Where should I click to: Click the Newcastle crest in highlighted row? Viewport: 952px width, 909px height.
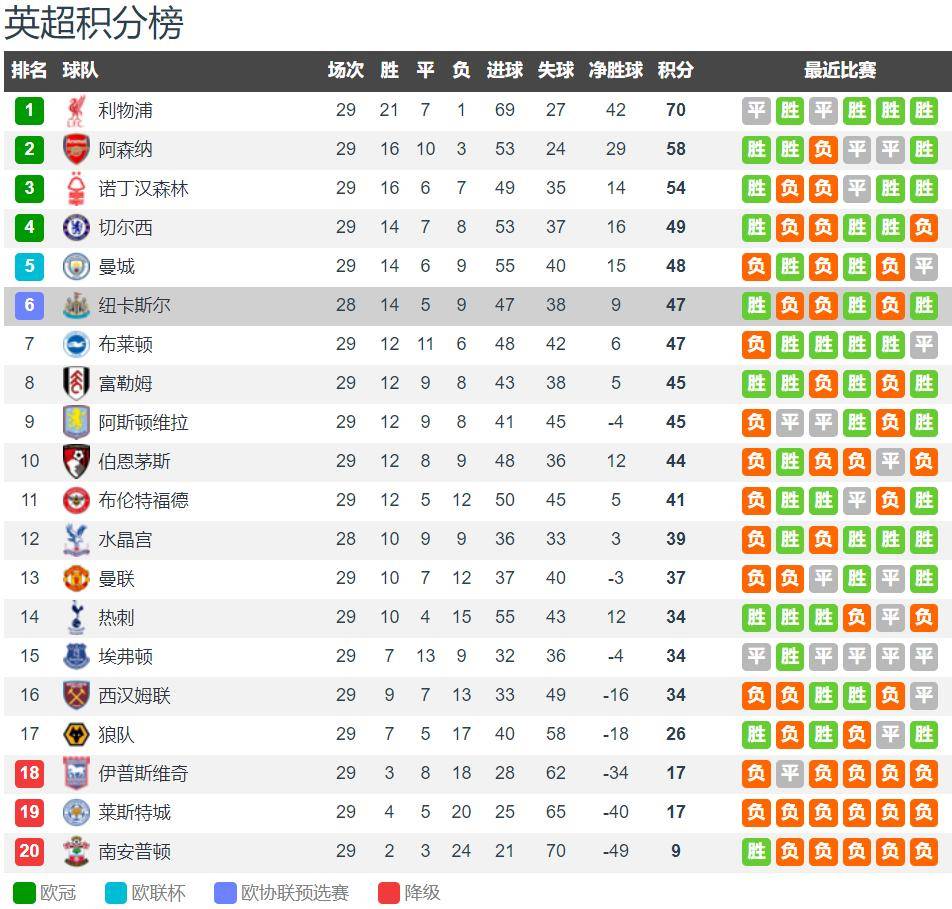point(76,305)
